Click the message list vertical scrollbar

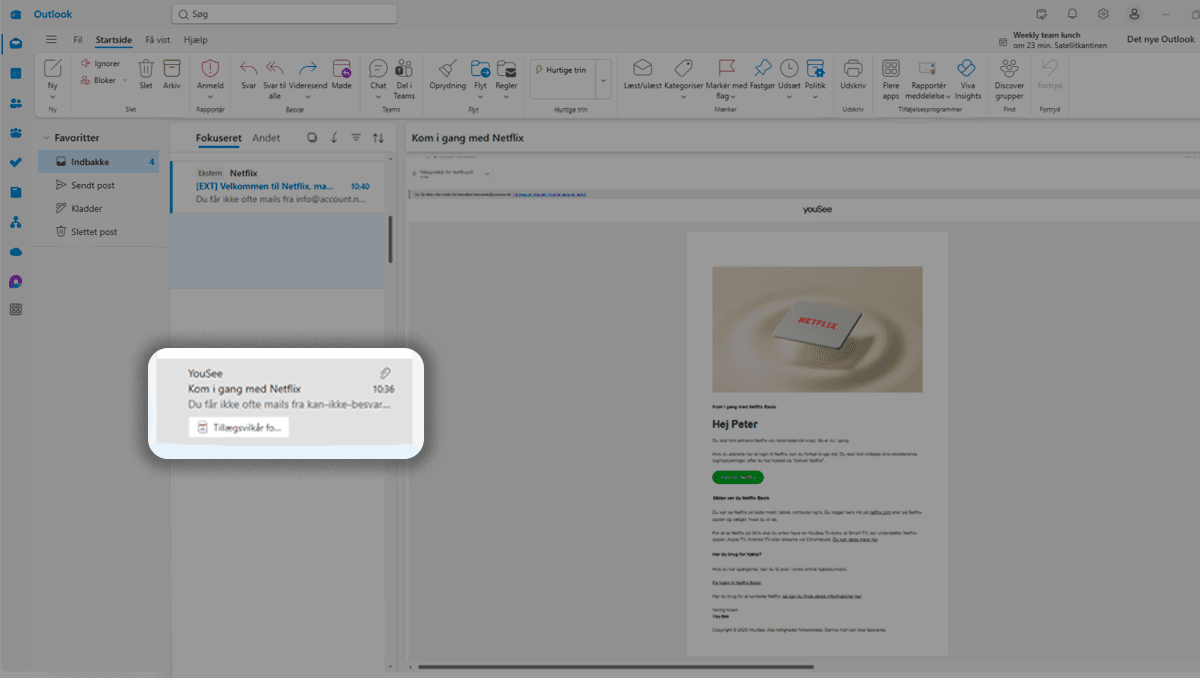(x=390, y=239)
